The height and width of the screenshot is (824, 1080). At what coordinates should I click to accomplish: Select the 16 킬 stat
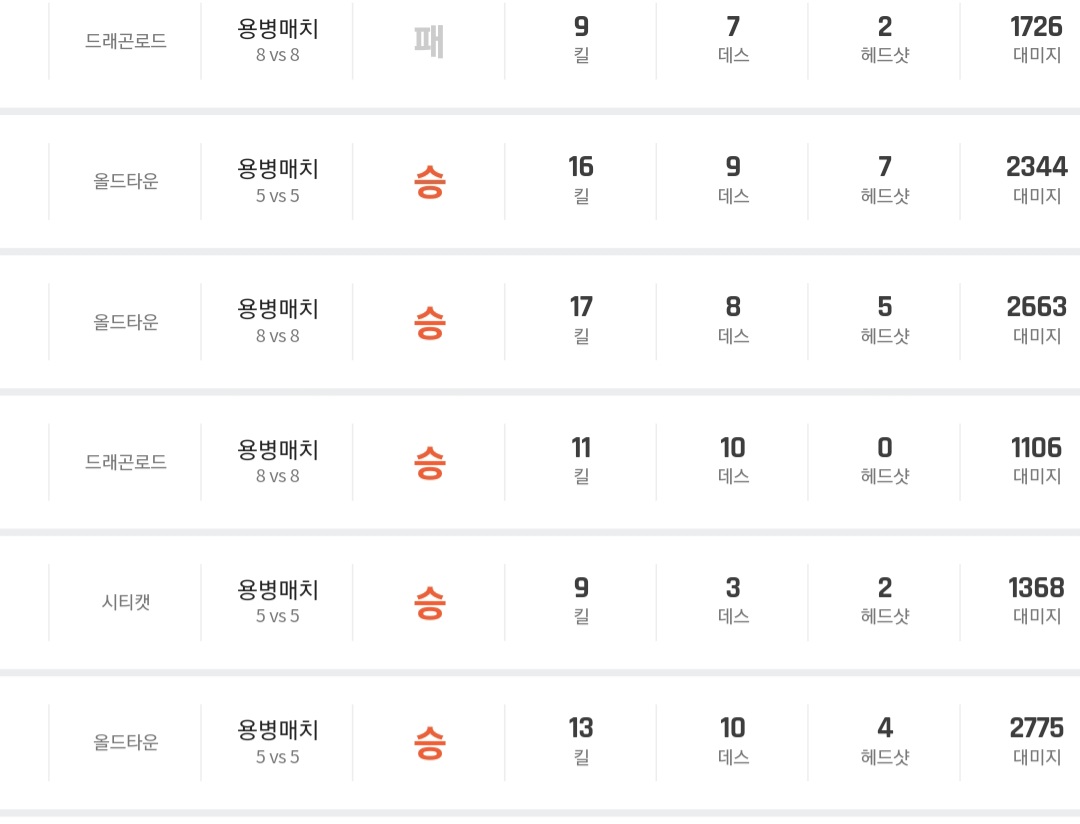(581, 167)
